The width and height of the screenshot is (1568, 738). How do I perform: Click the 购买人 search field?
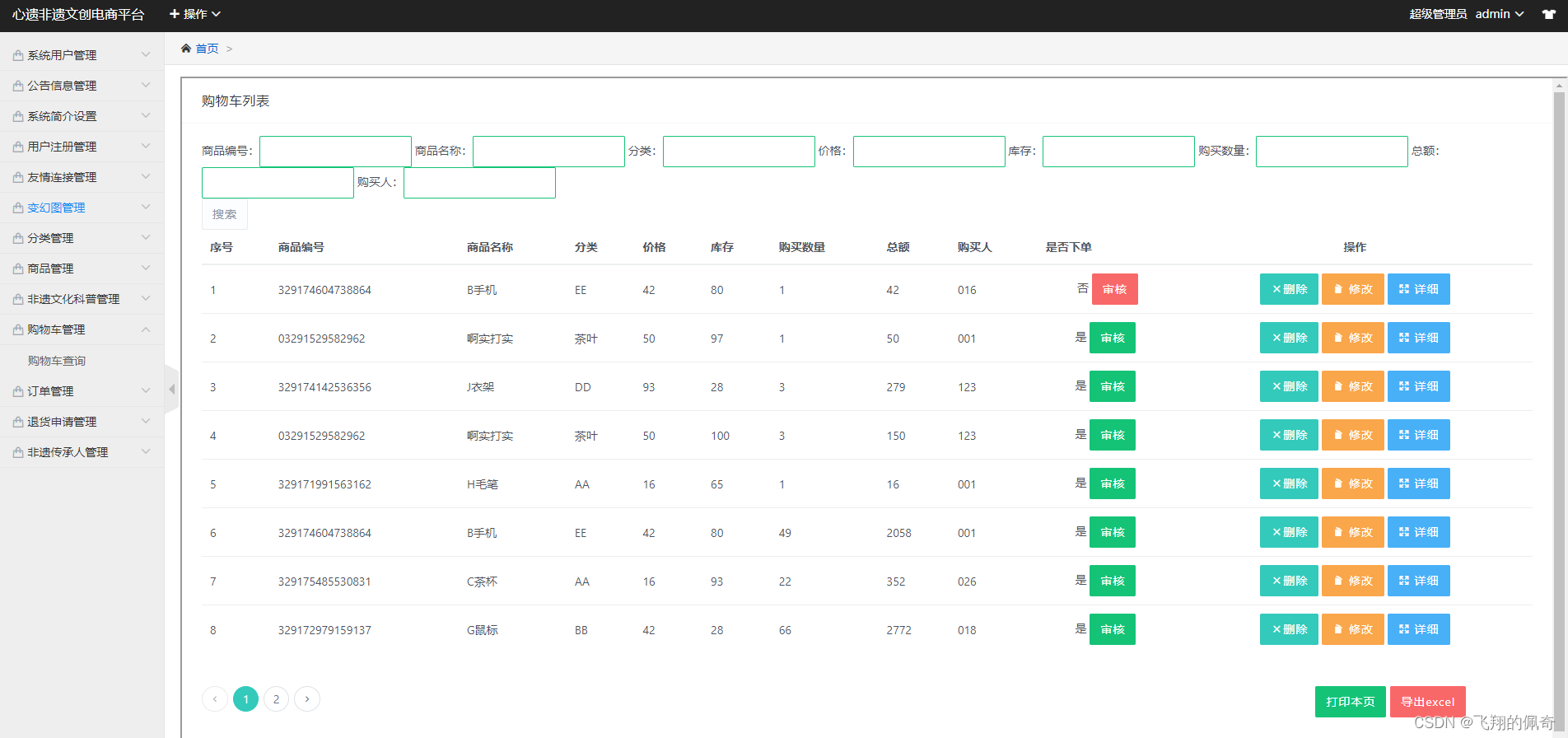(479, 183)
